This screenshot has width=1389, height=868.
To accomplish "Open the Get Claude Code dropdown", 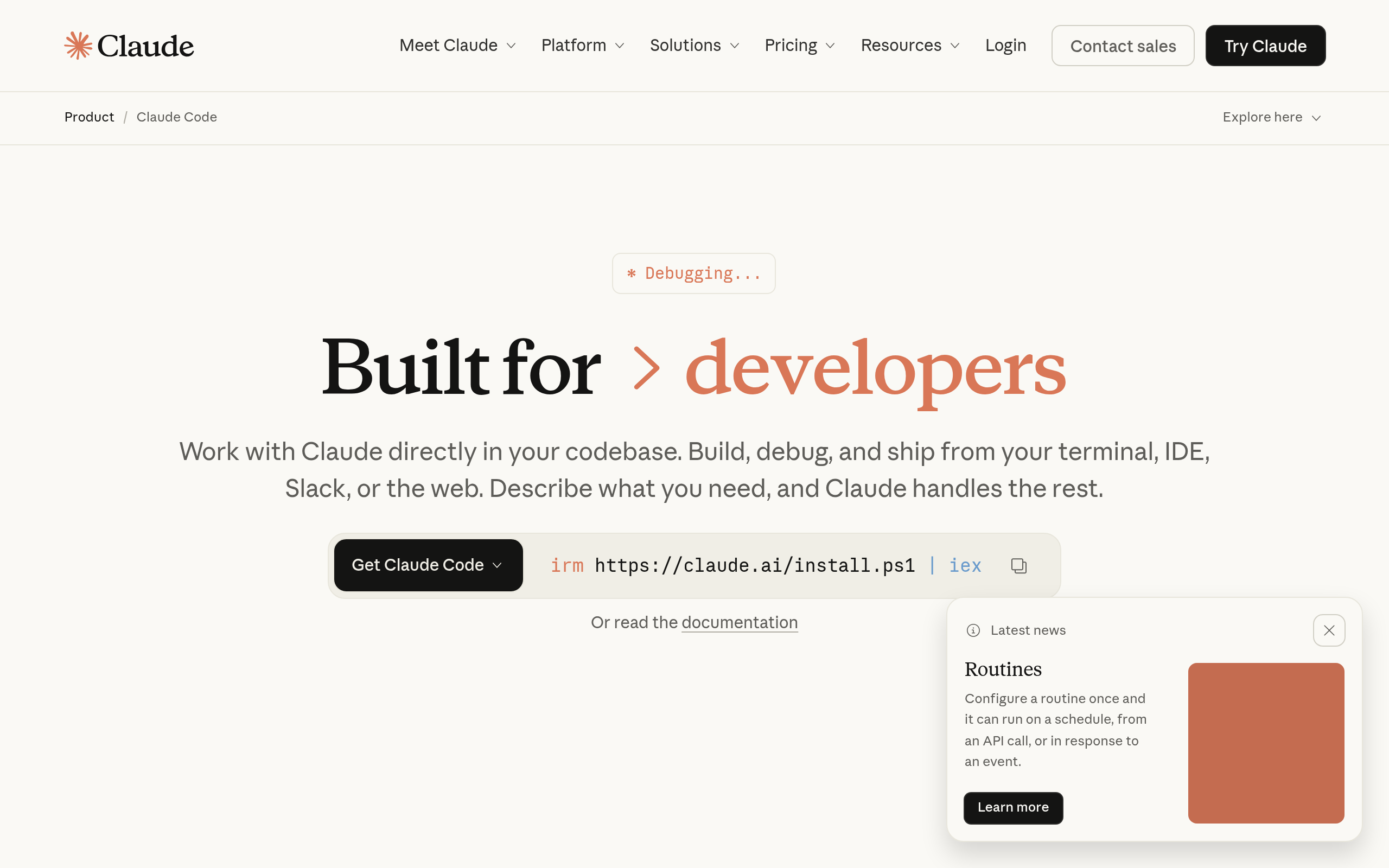I will [428, 565].
